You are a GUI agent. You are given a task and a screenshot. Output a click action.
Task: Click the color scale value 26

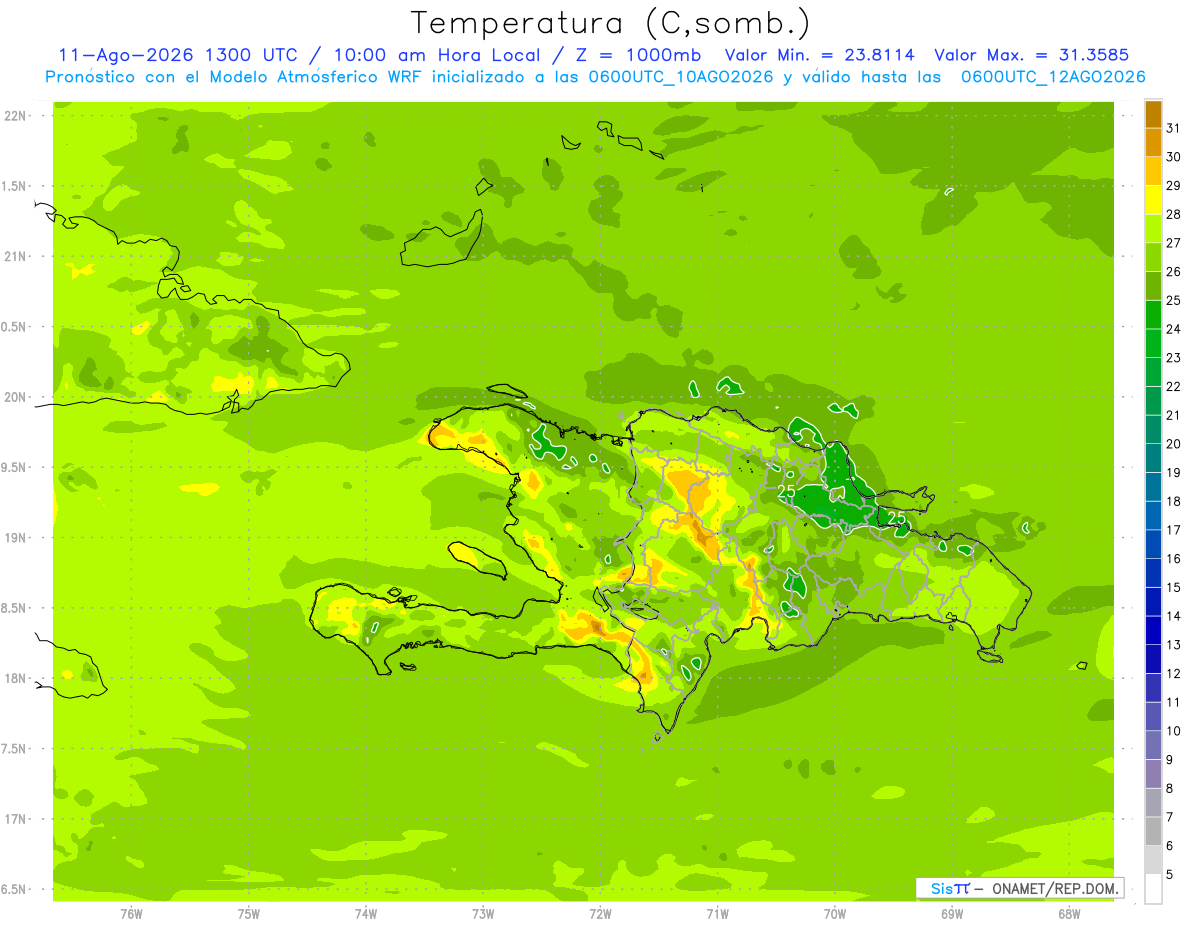(1173, 272)
